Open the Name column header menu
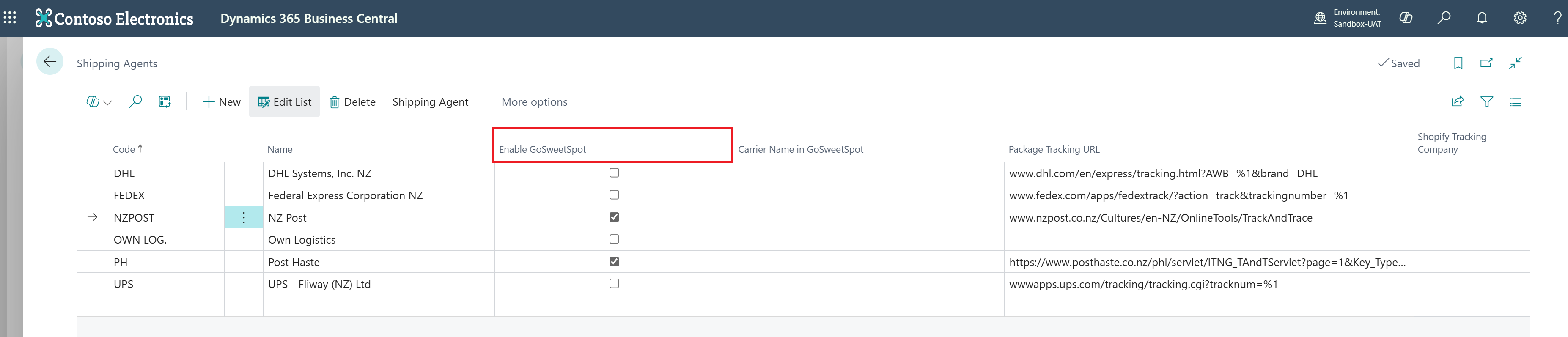1568x337 pixels. click(280, 149)
